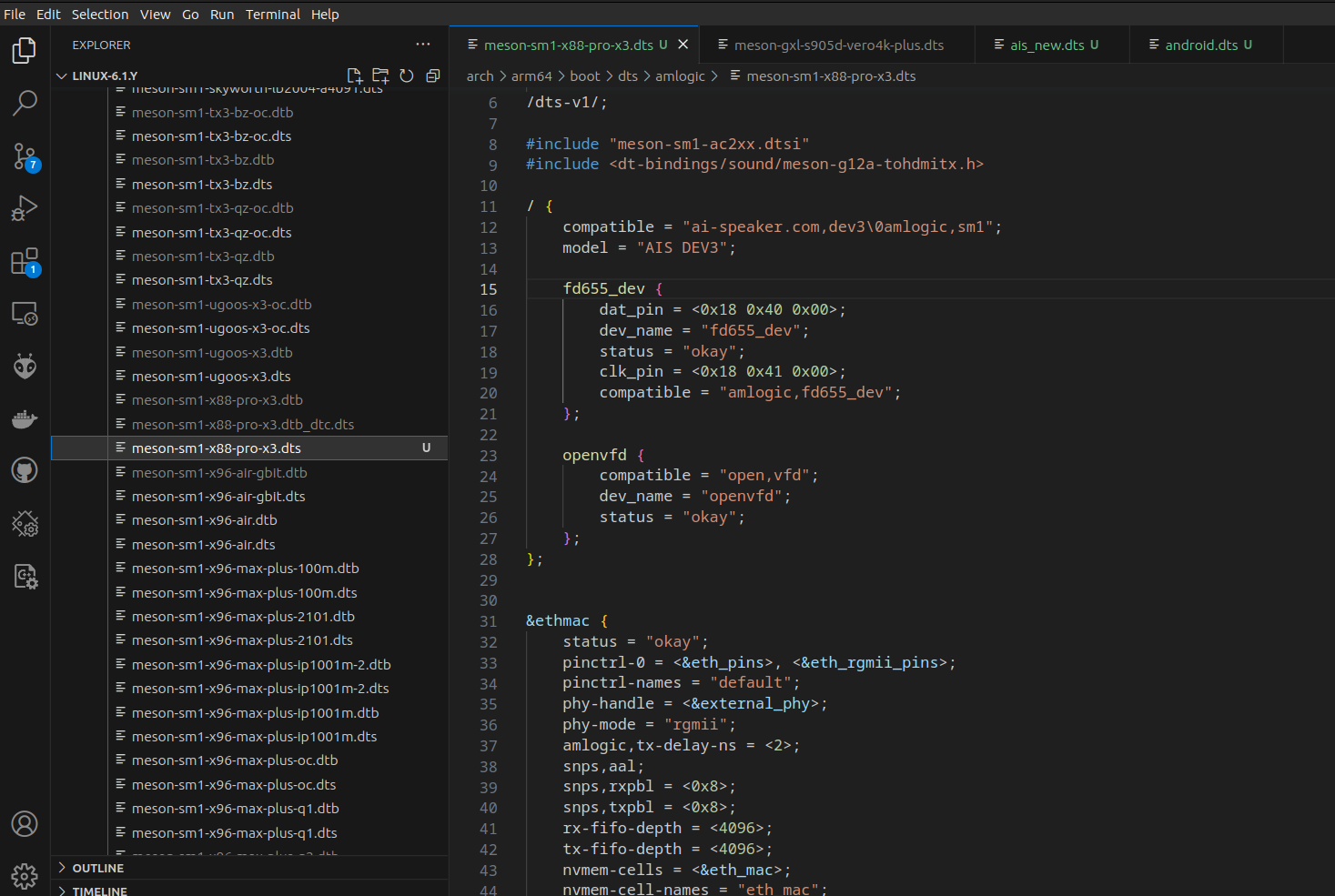Open the GitHub view in activity bar
Image resolution: width=1335 pixels, height=896 pixels.
point(25,470)
